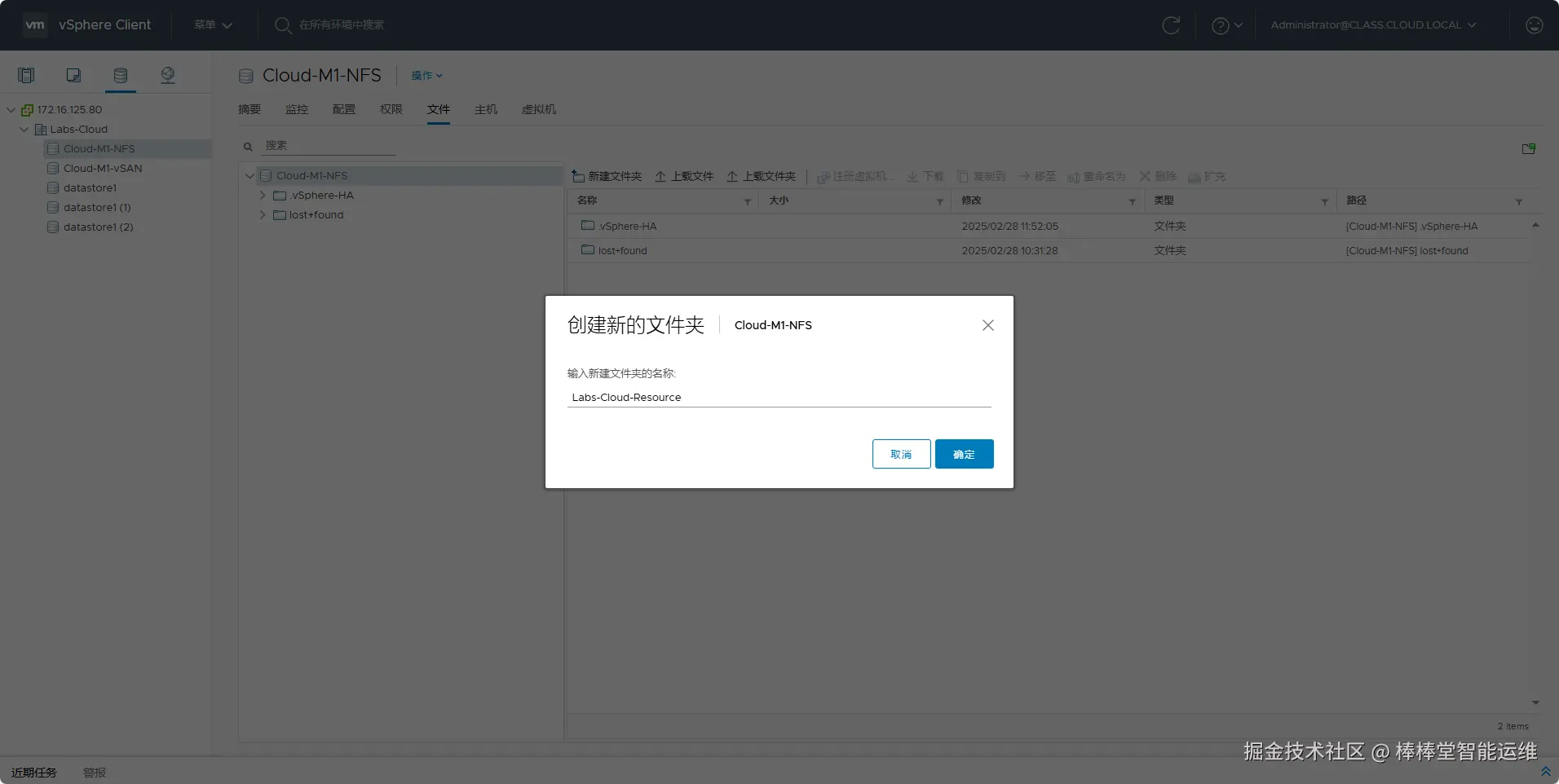Expand the .vSphere-HA folder in the file tree
Image resolution: width=1559 pixels, height=784 pixels.
tap(263, 196)
